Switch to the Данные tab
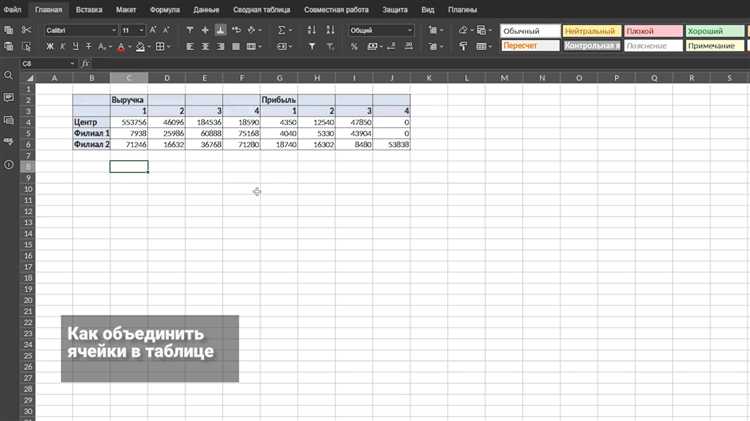The height and width of the screenshot is (421, 750). click(206, 10)
